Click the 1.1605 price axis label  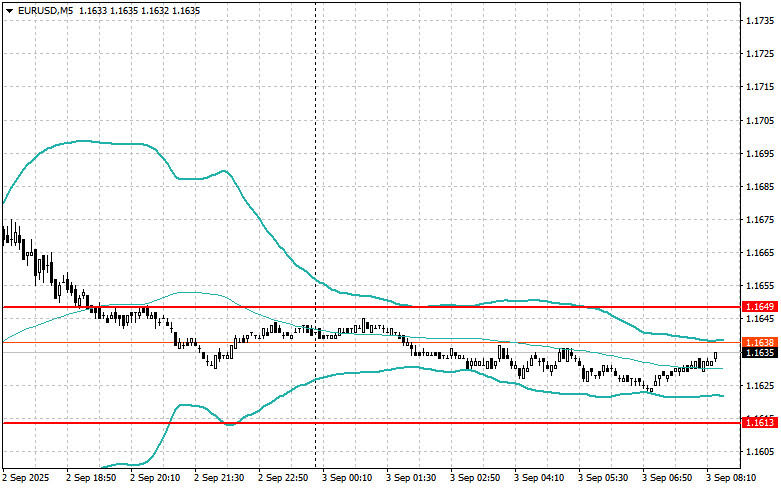pyautogui.click(x=760, y=452)
